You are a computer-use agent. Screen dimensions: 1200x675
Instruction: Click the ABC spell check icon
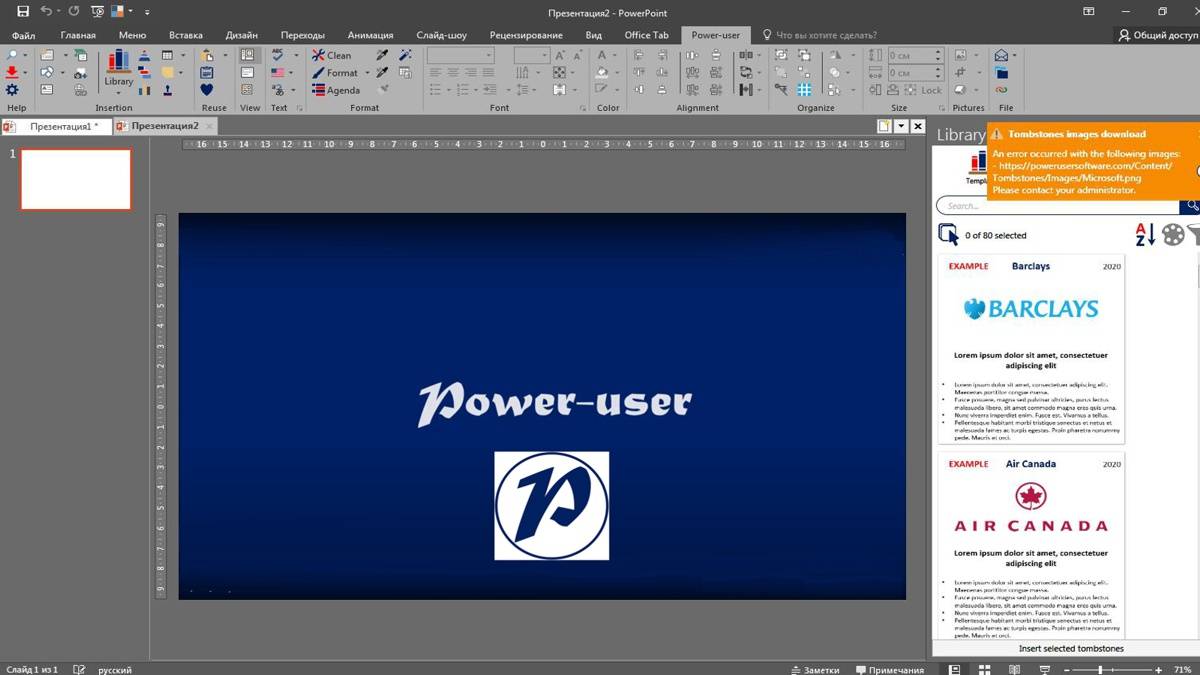click(277, 56)
